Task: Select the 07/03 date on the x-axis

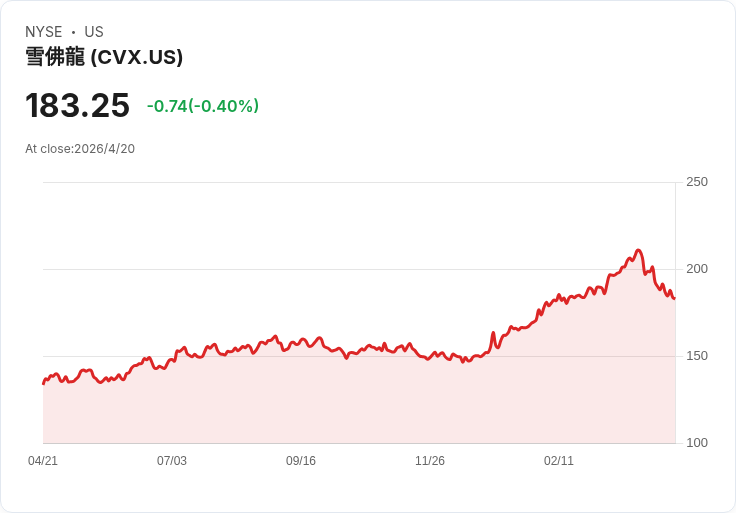Action: coord(172,461)
